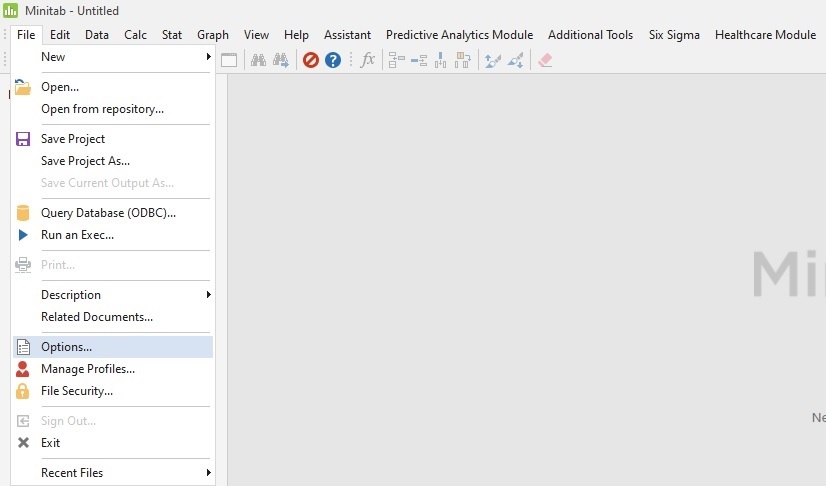Choose Manage Profiles...

(x=112, y=369)
